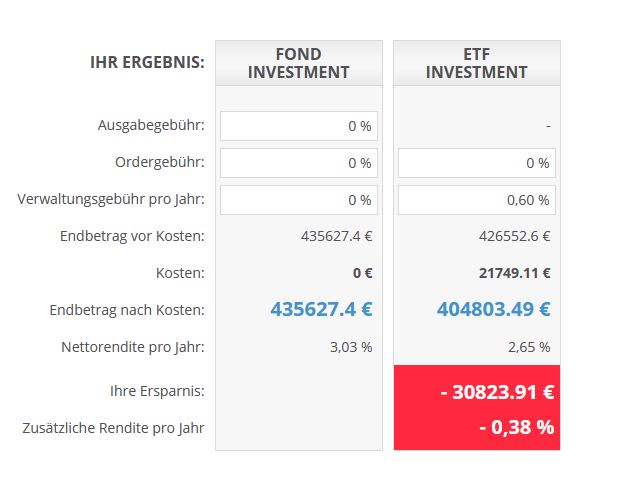The height and width of the screenshot is (495, 632).
Task: Click the Fond Ordergebühr input field
Action: tap(298, 163)
